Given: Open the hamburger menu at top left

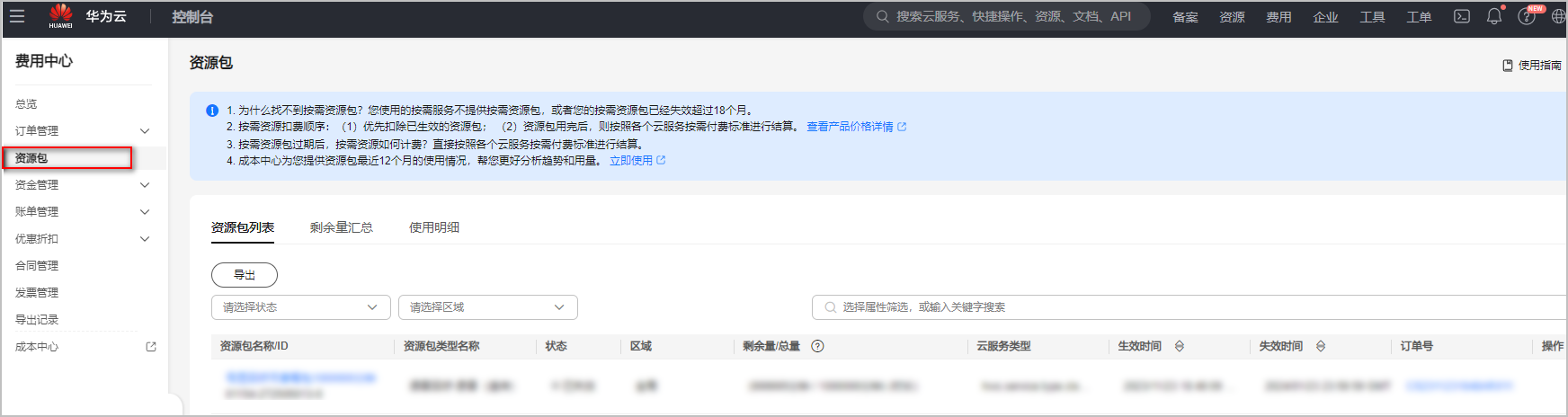Looking at the screenshot, I should tap(17, 16).
